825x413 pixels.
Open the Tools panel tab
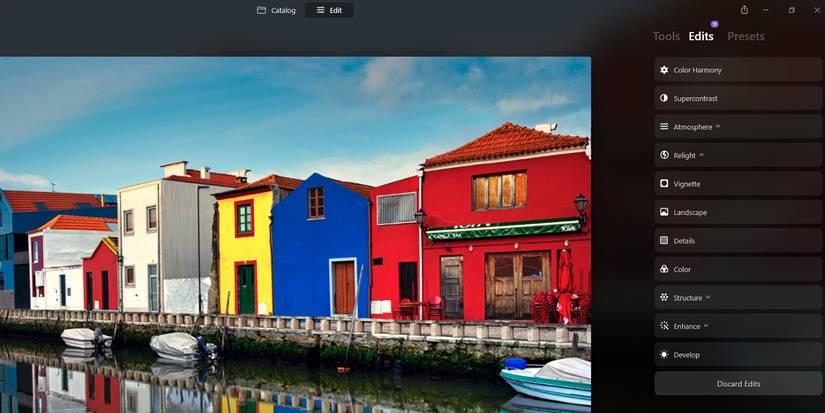point(666,36)
